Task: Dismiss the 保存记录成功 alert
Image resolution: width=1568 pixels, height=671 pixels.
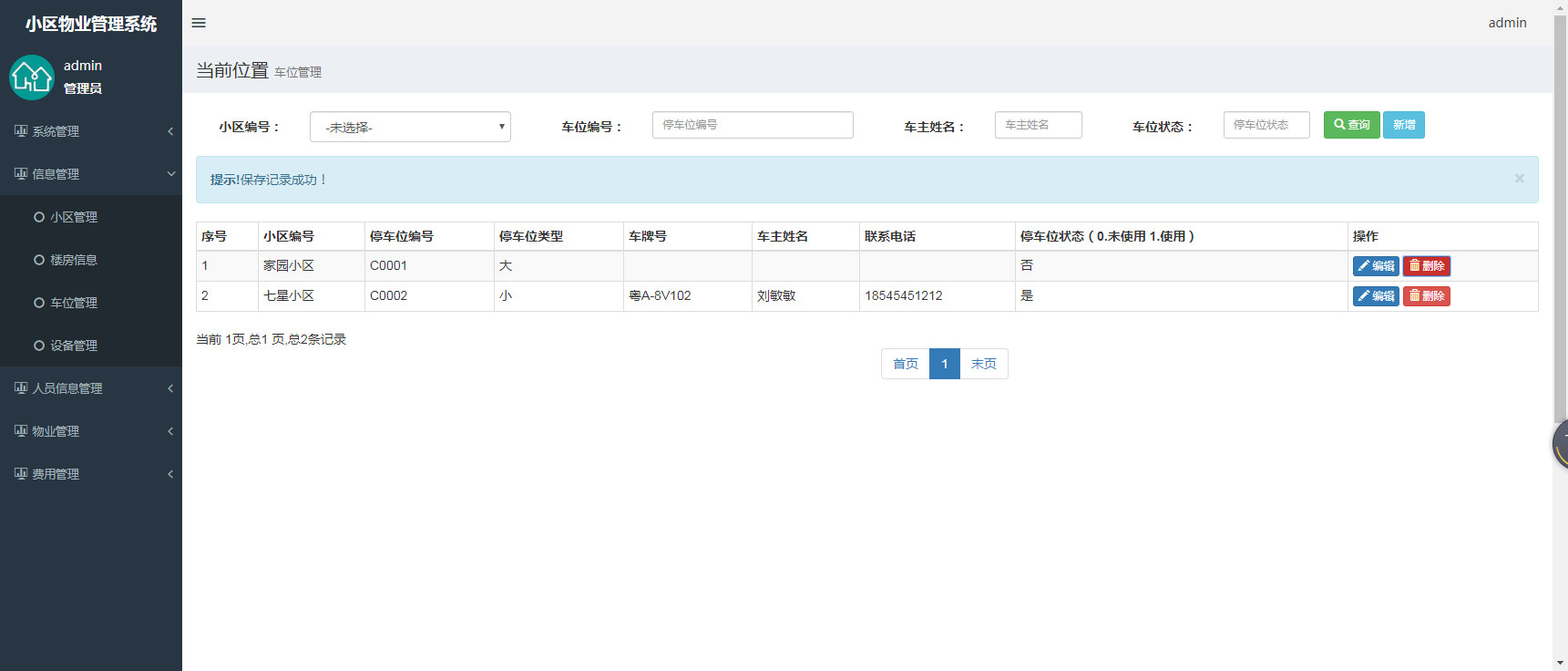Action: (x=1519, y=179)
